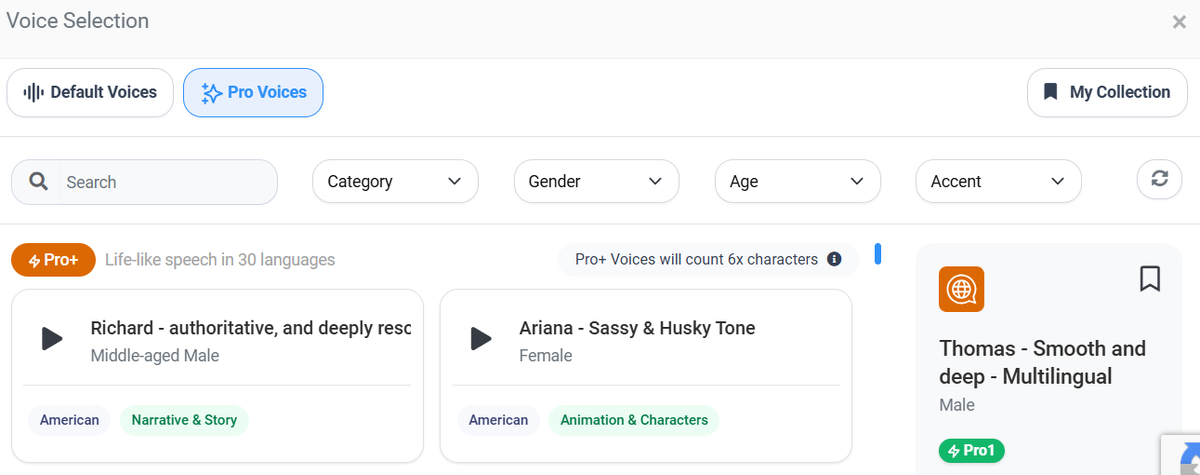Open the Category dropdown
Image resolution: width=1200 pixels, height=475 pixels.
click(x=395, y=181)
